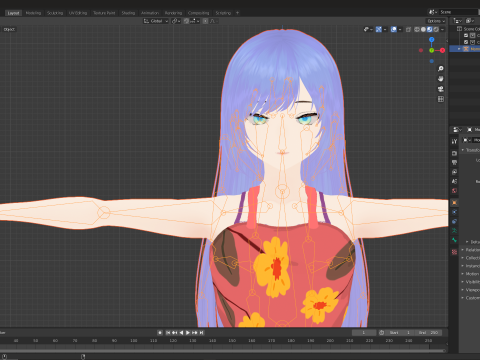The width and height of the screenshot is (480, 360).
Task: Toggle second collection checkbox in outliner
Action: 466,42
